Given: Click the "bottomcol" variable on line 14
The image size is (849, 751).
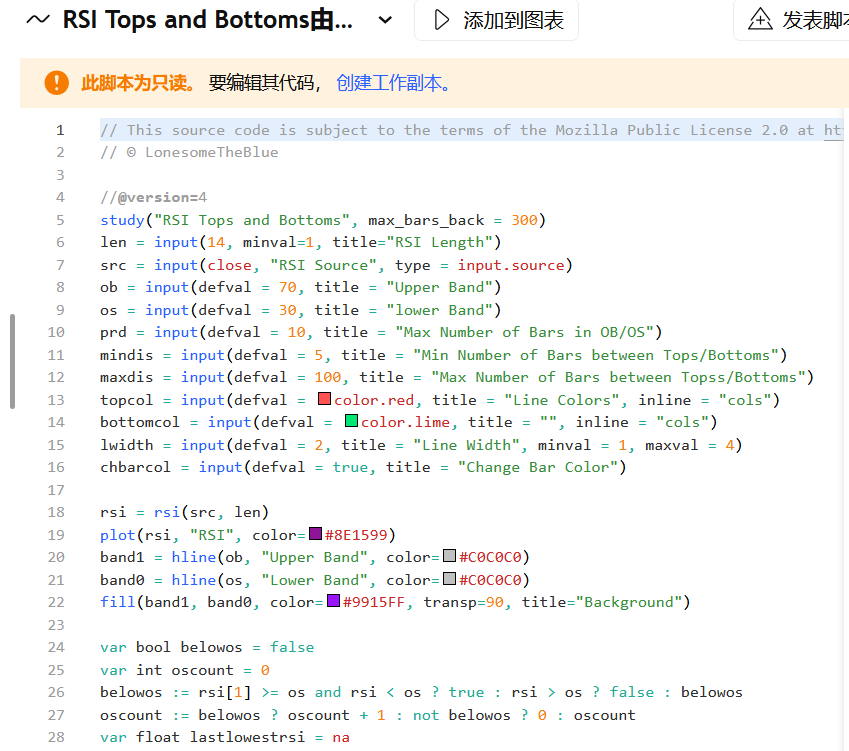Looking at the screenshot, I should (140, 422).
